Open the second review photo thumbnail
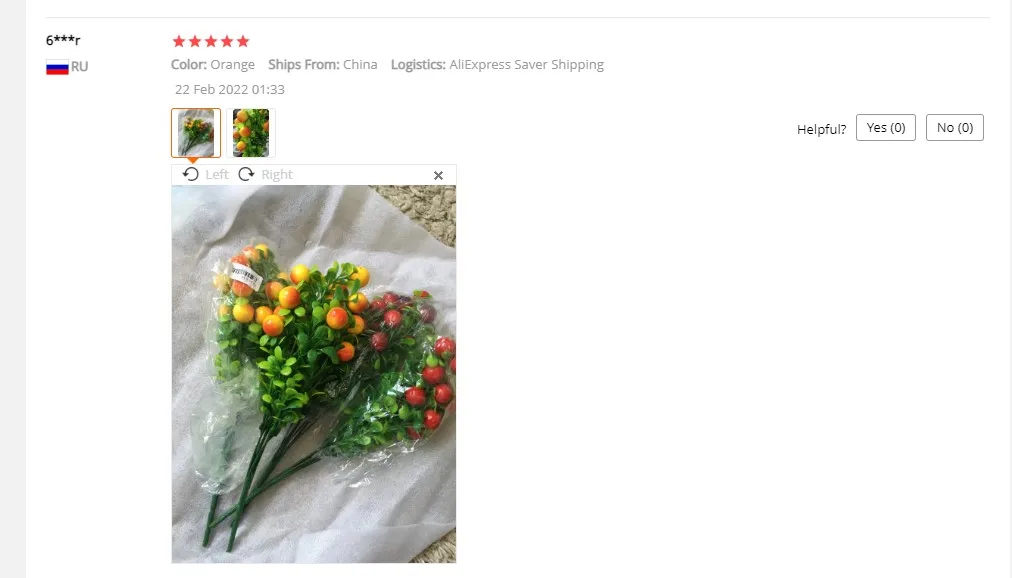The width and height of the screenshot is (1012, 578). pos(251,133)
